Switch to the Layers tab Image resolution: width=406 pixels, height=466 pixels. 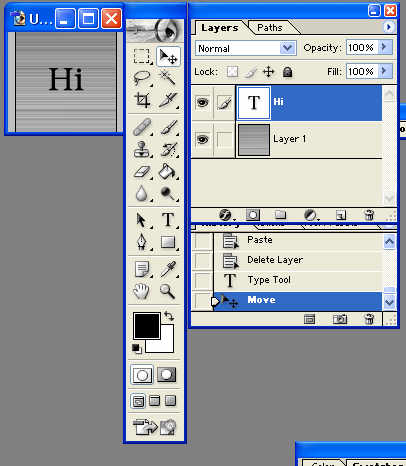pos(220,28)
